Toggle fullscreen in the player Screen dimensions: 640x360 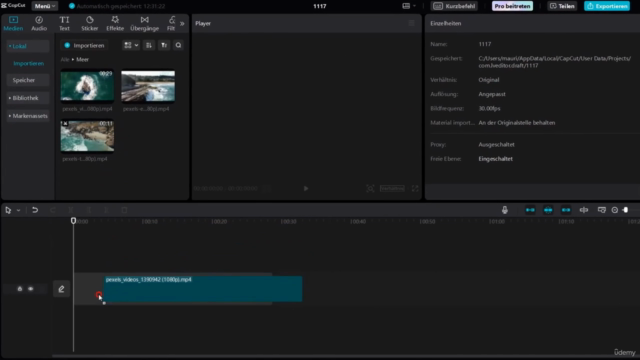point(415,188)
